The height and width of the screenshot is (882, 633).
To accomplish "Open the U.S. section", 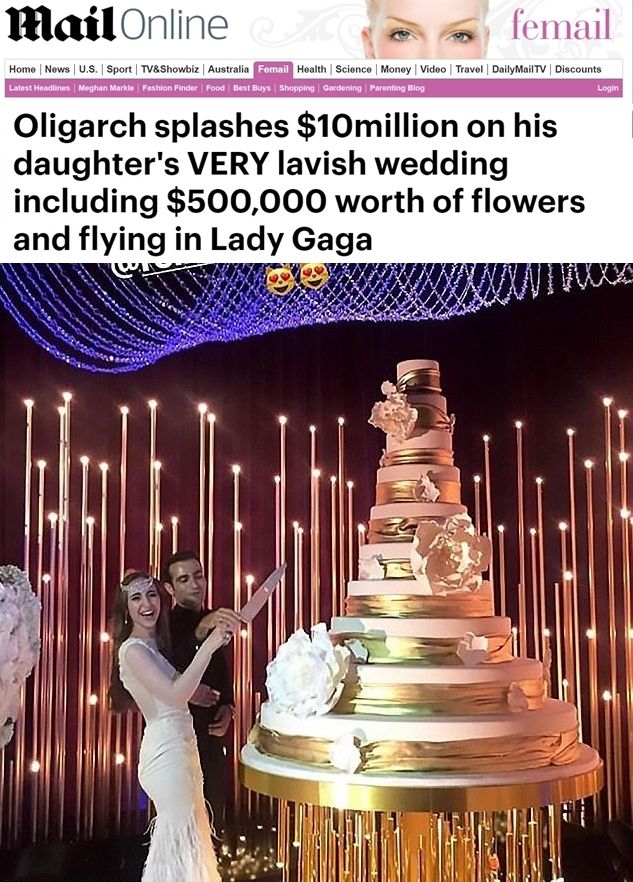I will pyautogui.click(x=87, y=69).
